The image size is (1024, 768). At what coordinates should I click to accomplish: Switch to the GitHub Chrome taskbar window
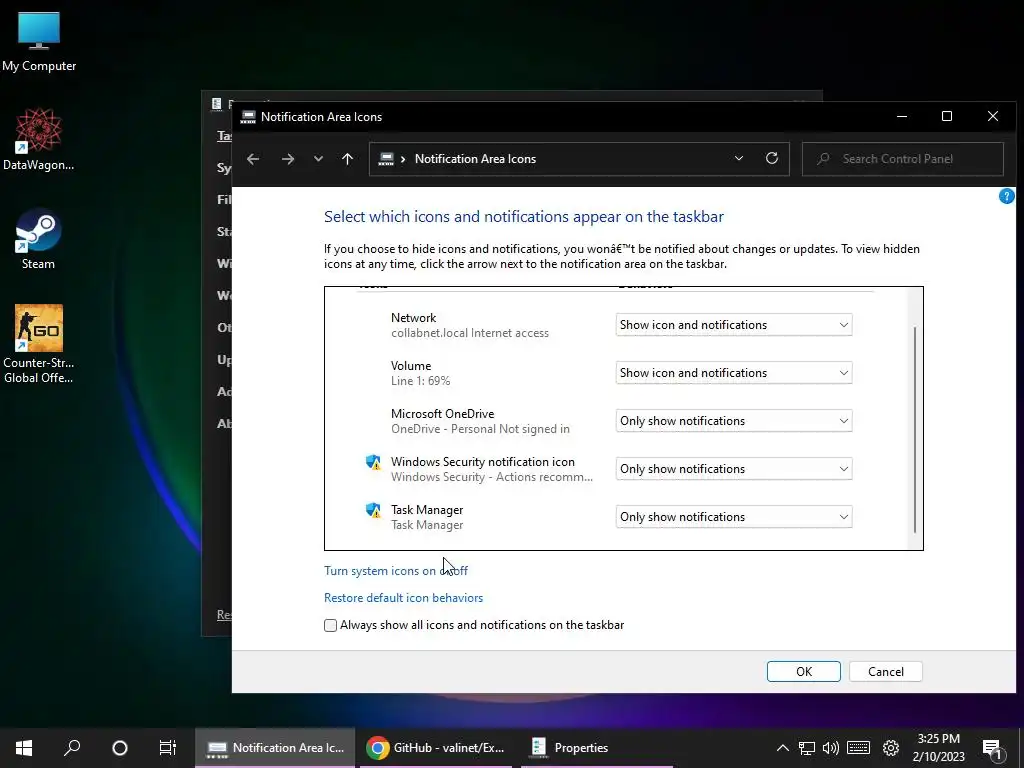[x=438, y=748]
